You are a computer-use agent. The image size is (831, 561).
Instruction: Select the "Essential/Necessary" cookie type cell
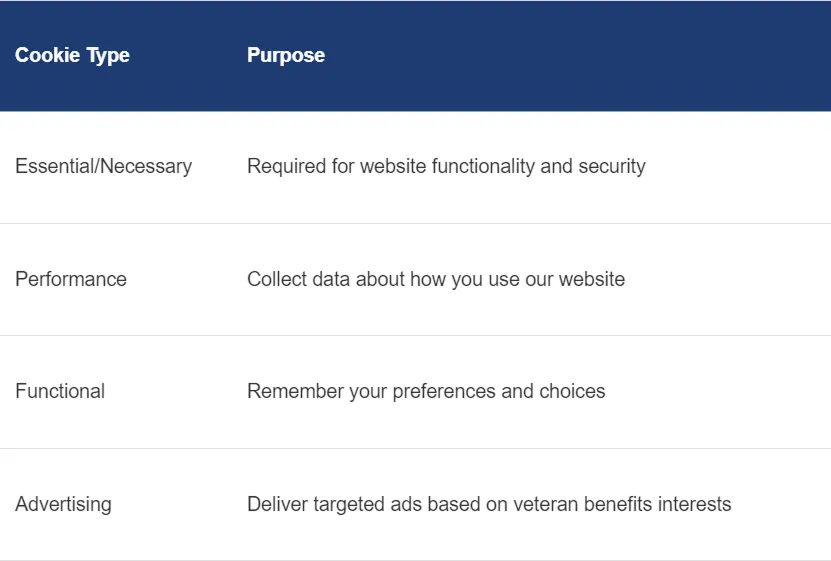[x=103, y=166]
